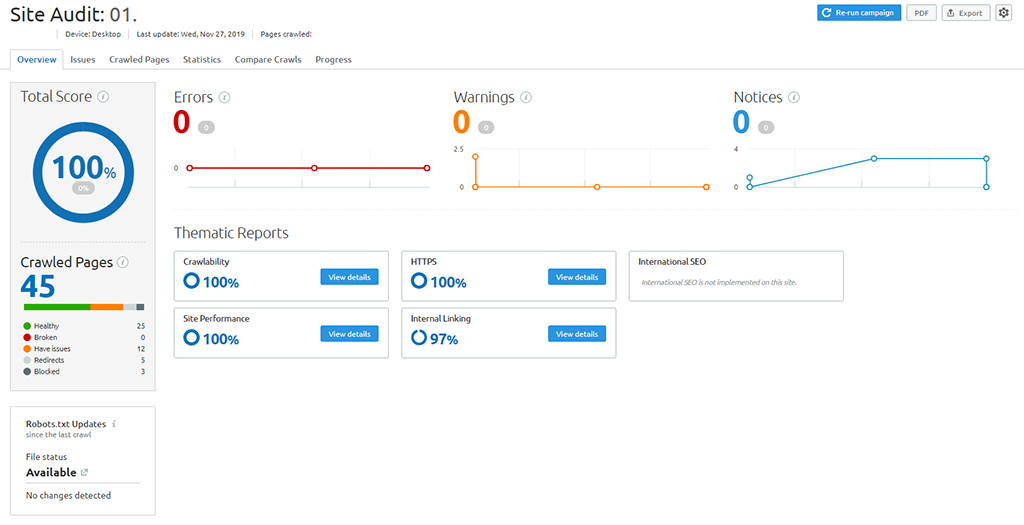The width and height of the screenshot is (1024, 525).
Task: Click the Crawlability 100% score circle
Action: pyautogui.click(x=191, y=281)
